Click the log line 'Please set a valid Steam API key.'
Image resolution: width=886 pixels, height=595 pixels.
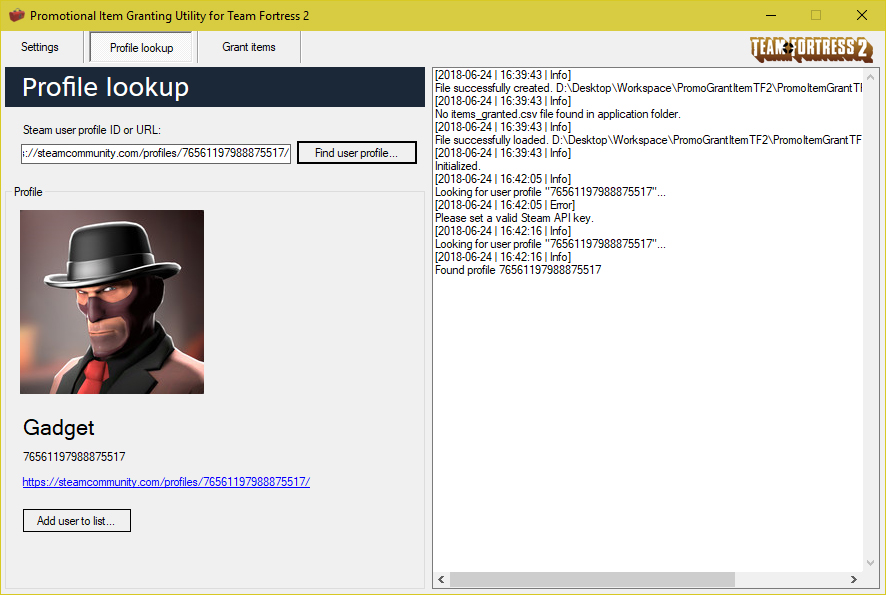[x=514, y=218]
